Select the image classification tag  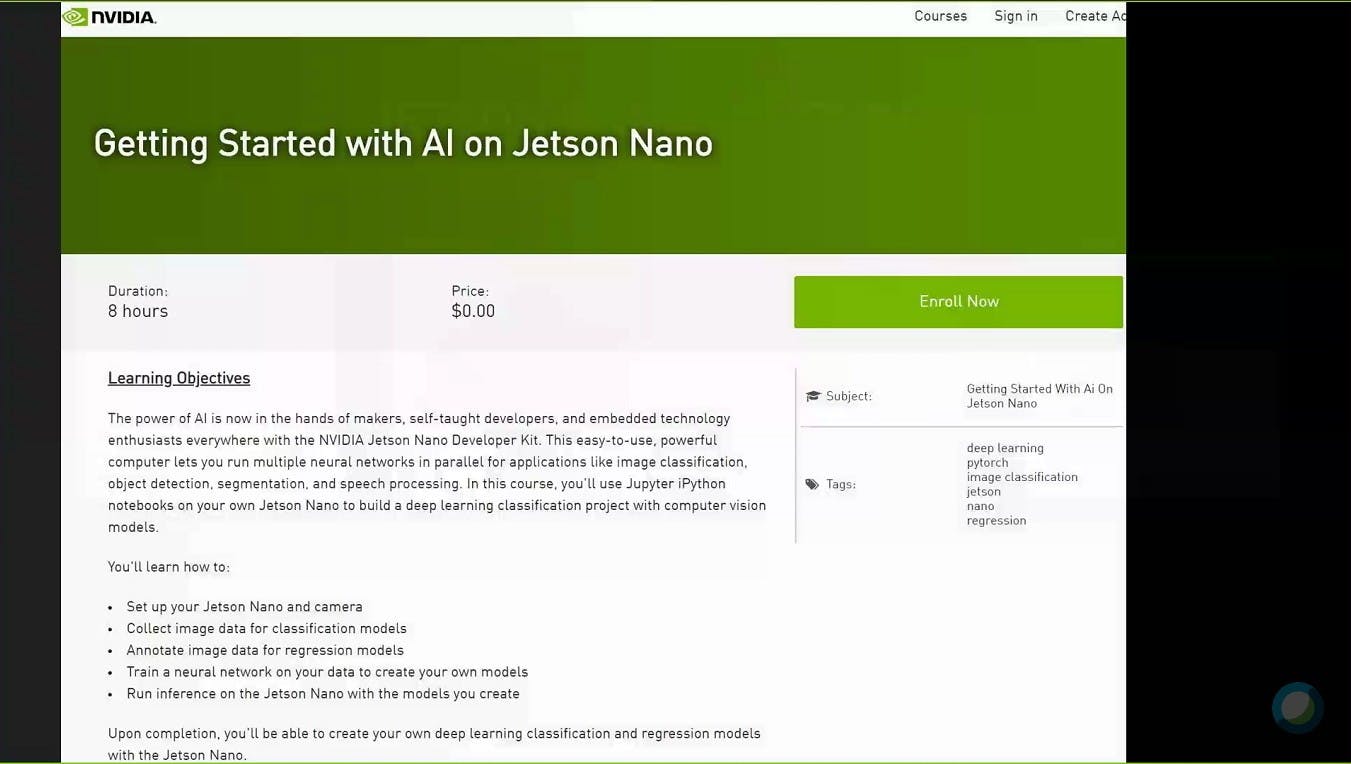click(x=1022, y=477)
